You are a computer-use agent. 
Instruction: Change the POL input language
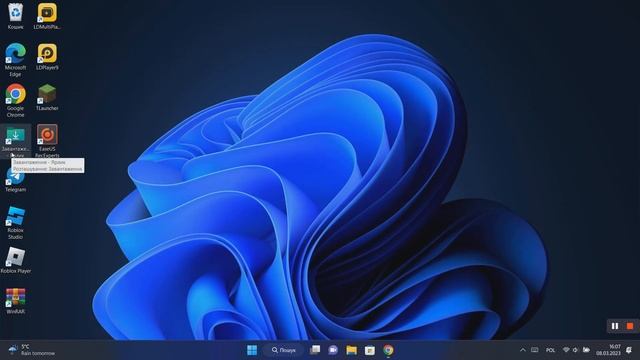[550, 350]
